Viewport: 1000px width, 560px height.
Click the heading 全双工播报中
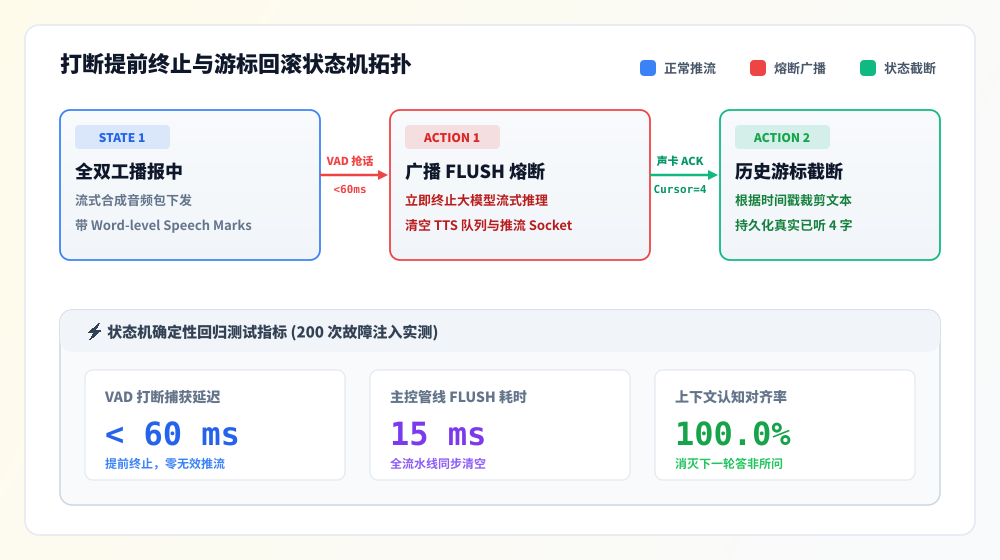[129, 171]
